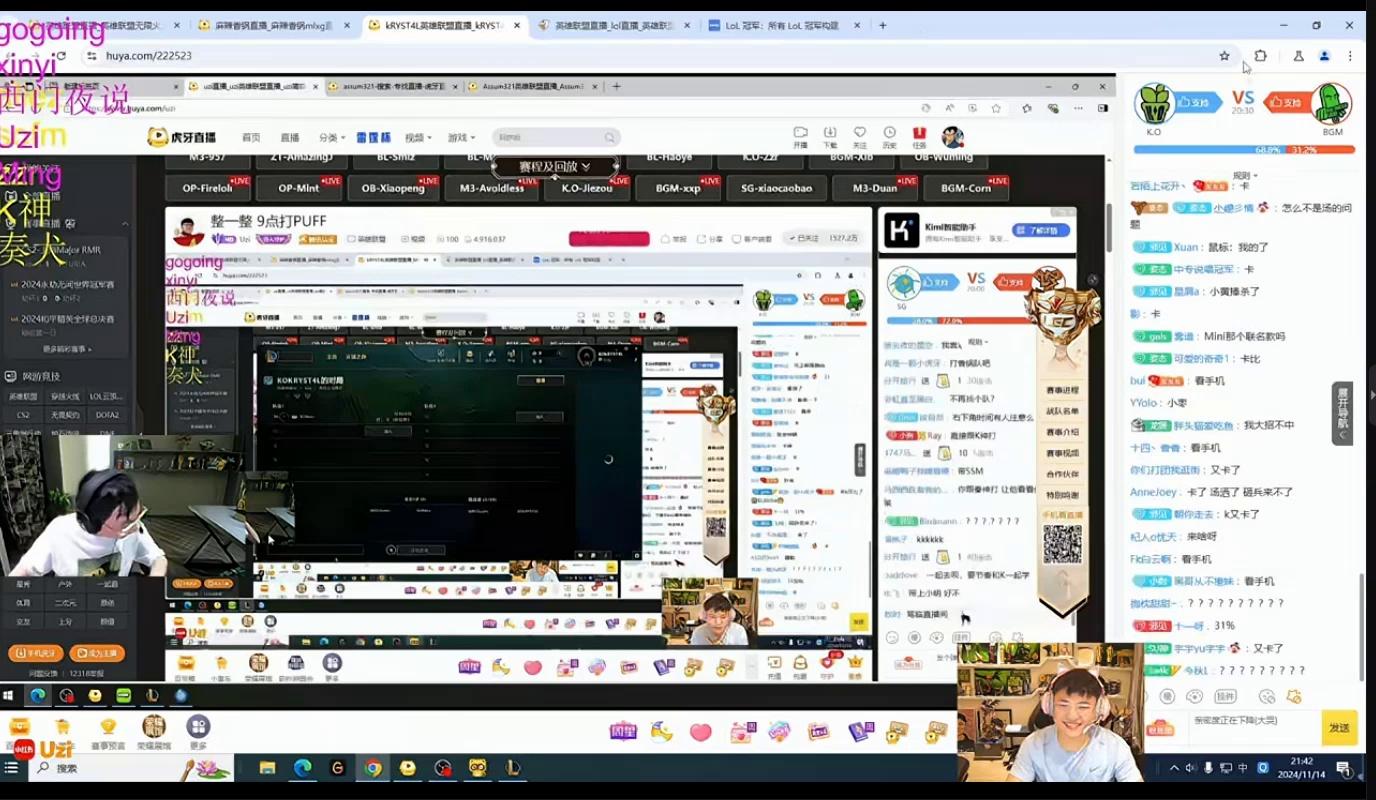This screenshot has width=1376, height=800.
Task: Click the taskbar clock showing 21:42
Action: (x=1301, y=768)
